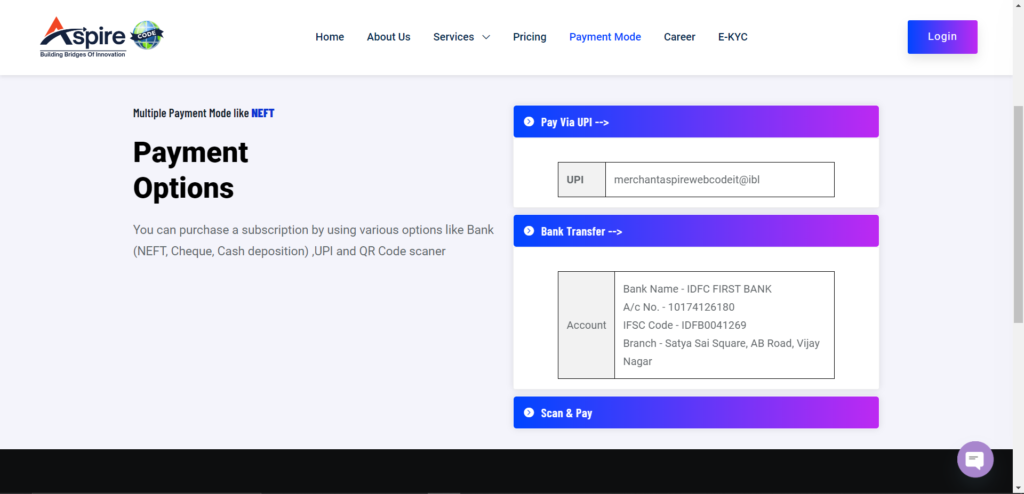Click the subscription purchase description paragraph
Screen dimensions: 1024x494
pos(313,240)
